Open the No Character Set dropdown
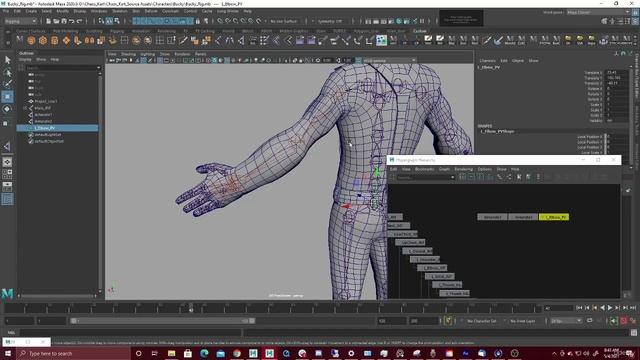Viewport: 640px width, 360px height. [x=482, y=321]
